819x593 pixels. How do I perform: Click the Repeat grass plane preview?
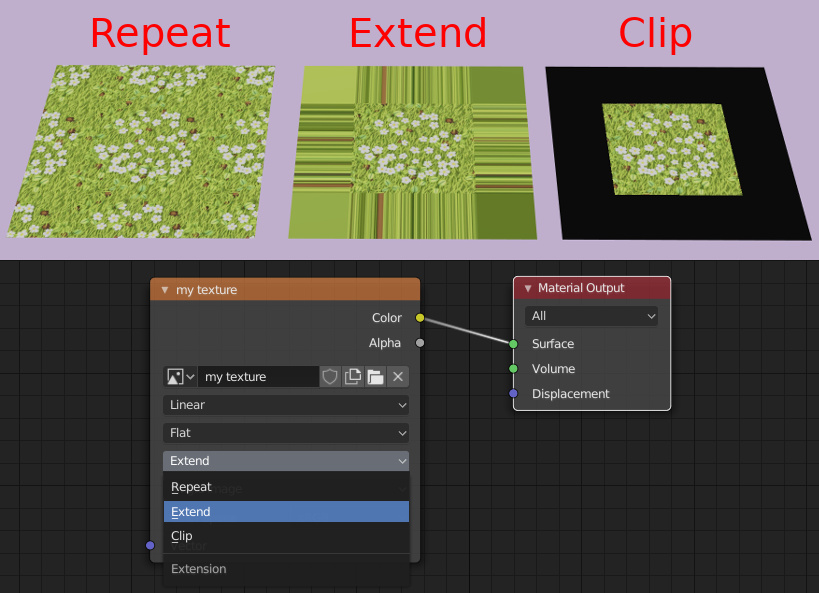(x=141, y=152)
